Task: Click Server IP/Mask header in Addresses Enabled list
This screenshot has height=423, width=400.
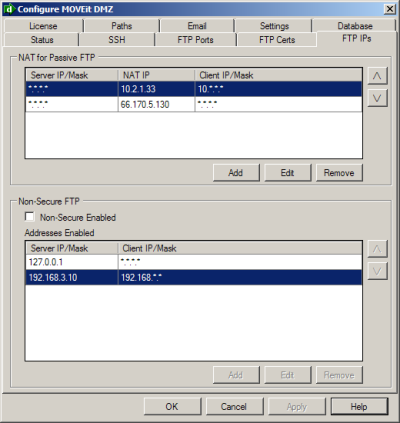Action: pos(72,248)
